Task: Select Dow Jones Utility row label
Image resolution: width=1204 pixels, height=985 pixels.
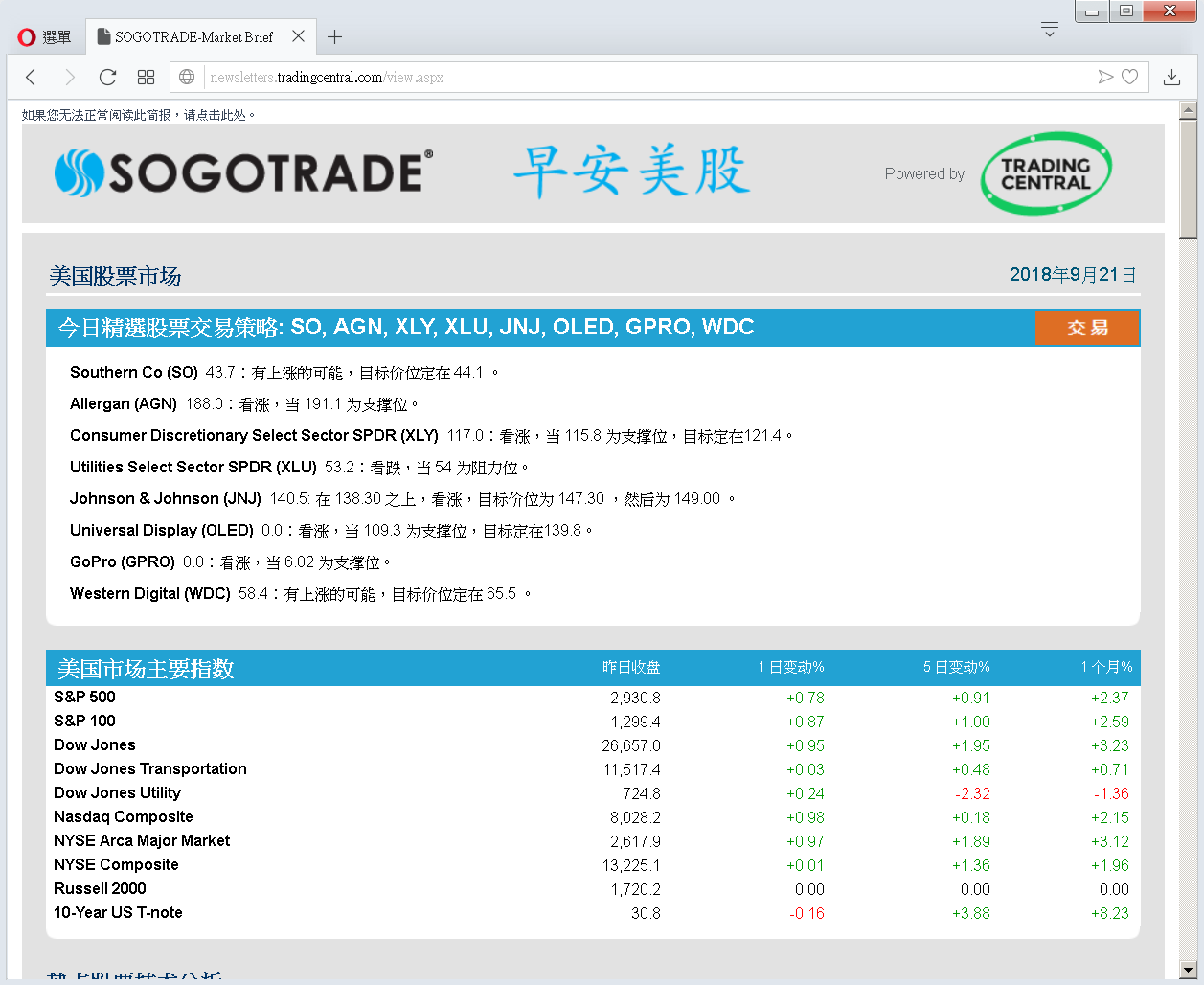Action: point(117,792)
